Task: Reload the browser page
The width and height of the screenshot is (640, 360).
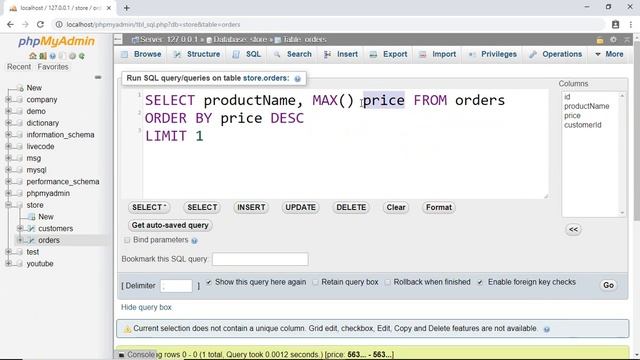Action: [x=40, y=24]
